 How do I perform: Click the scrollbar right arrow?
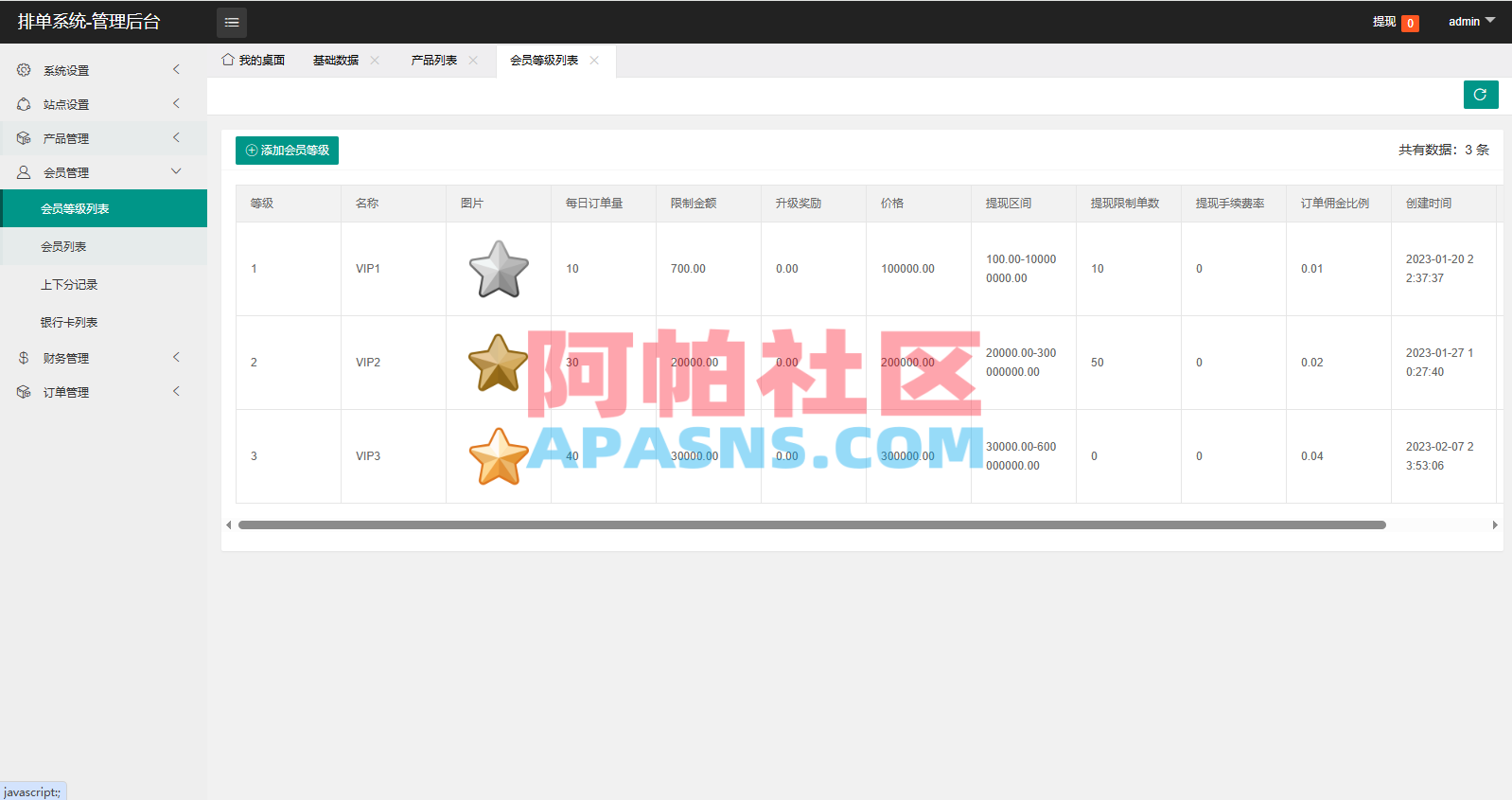tap(1495, 524)
